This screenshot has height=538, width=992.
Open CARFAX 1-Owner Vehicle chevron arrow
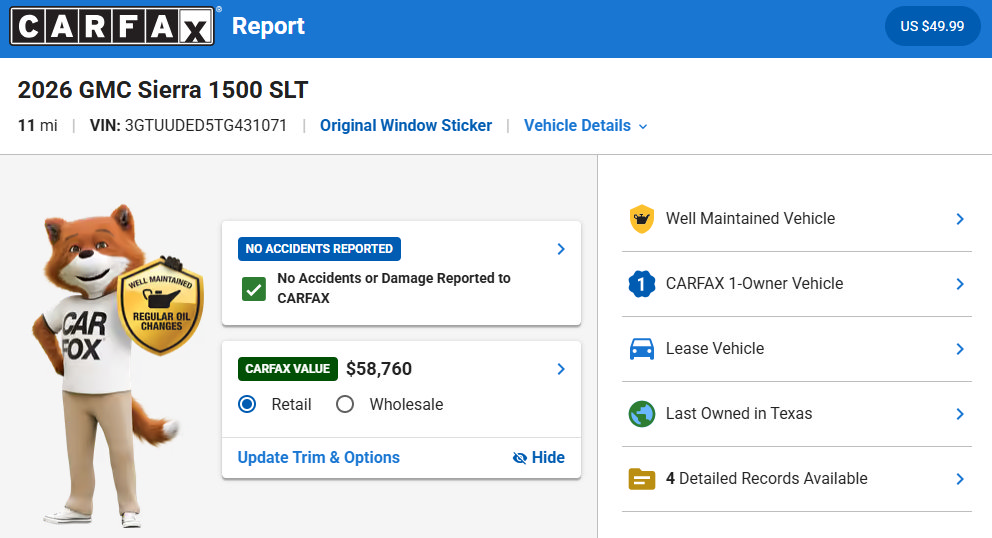click(x=960, y=284)
